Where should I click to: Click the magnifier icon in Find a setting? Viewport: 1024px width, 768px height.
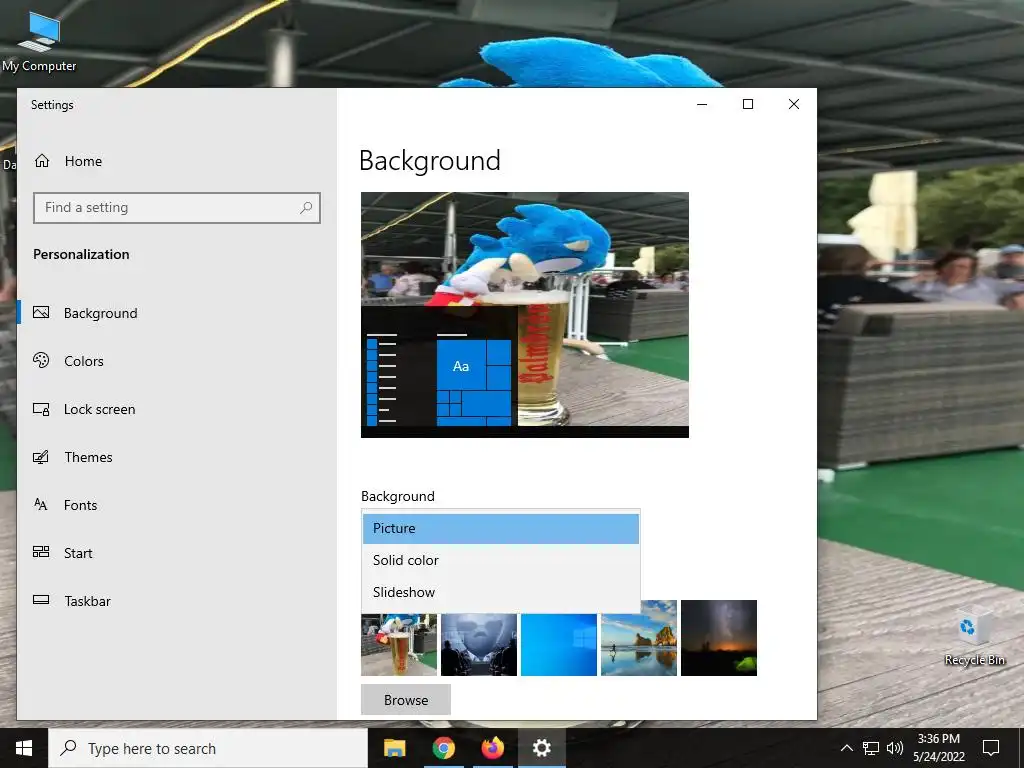(306, 208)
